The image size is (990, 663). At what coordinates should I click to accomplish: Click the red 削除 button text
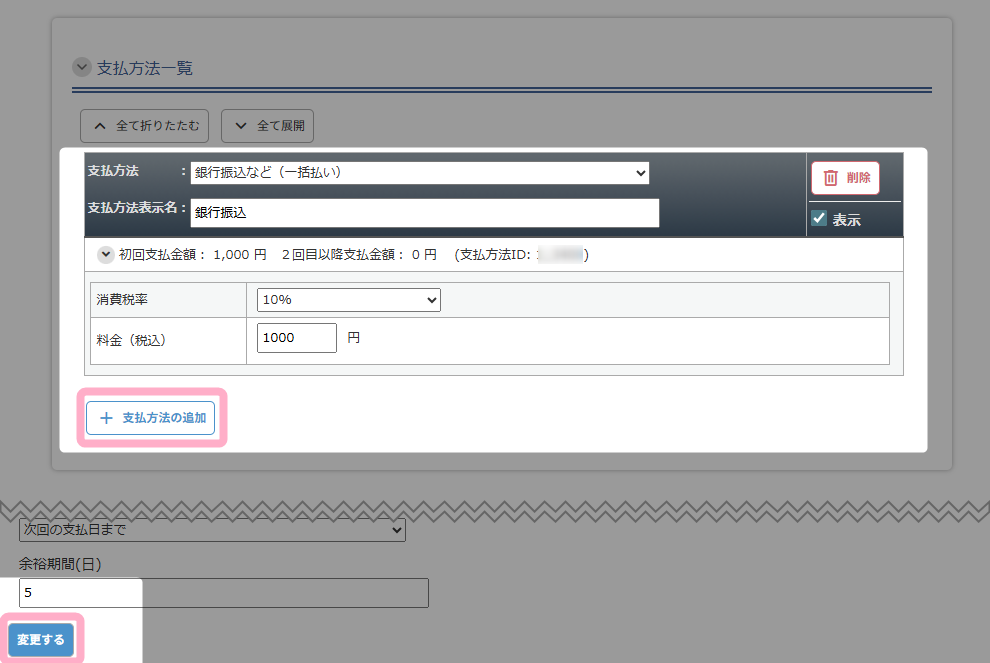click(x=858, y=178)
